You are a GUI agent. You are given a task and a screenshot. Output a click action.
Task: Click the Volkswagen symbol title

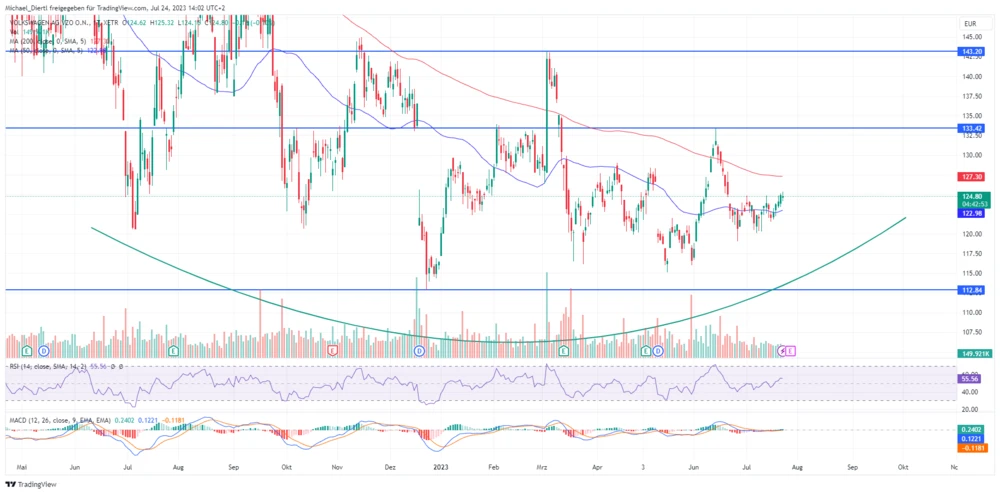click(50, 21)
